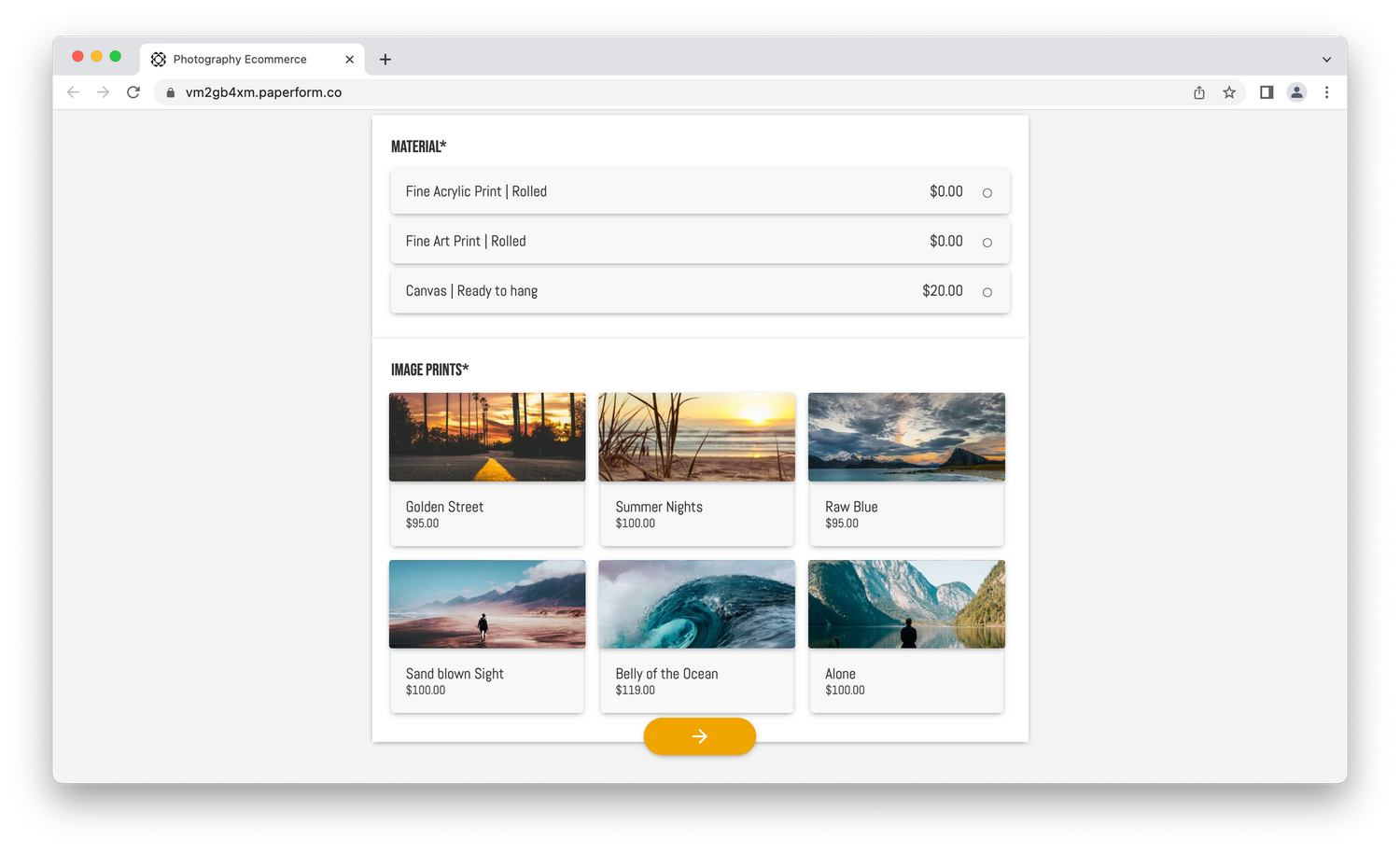
Task: Switch to the Photography Ecommerce tab
Action: click(x=252, y=59)
